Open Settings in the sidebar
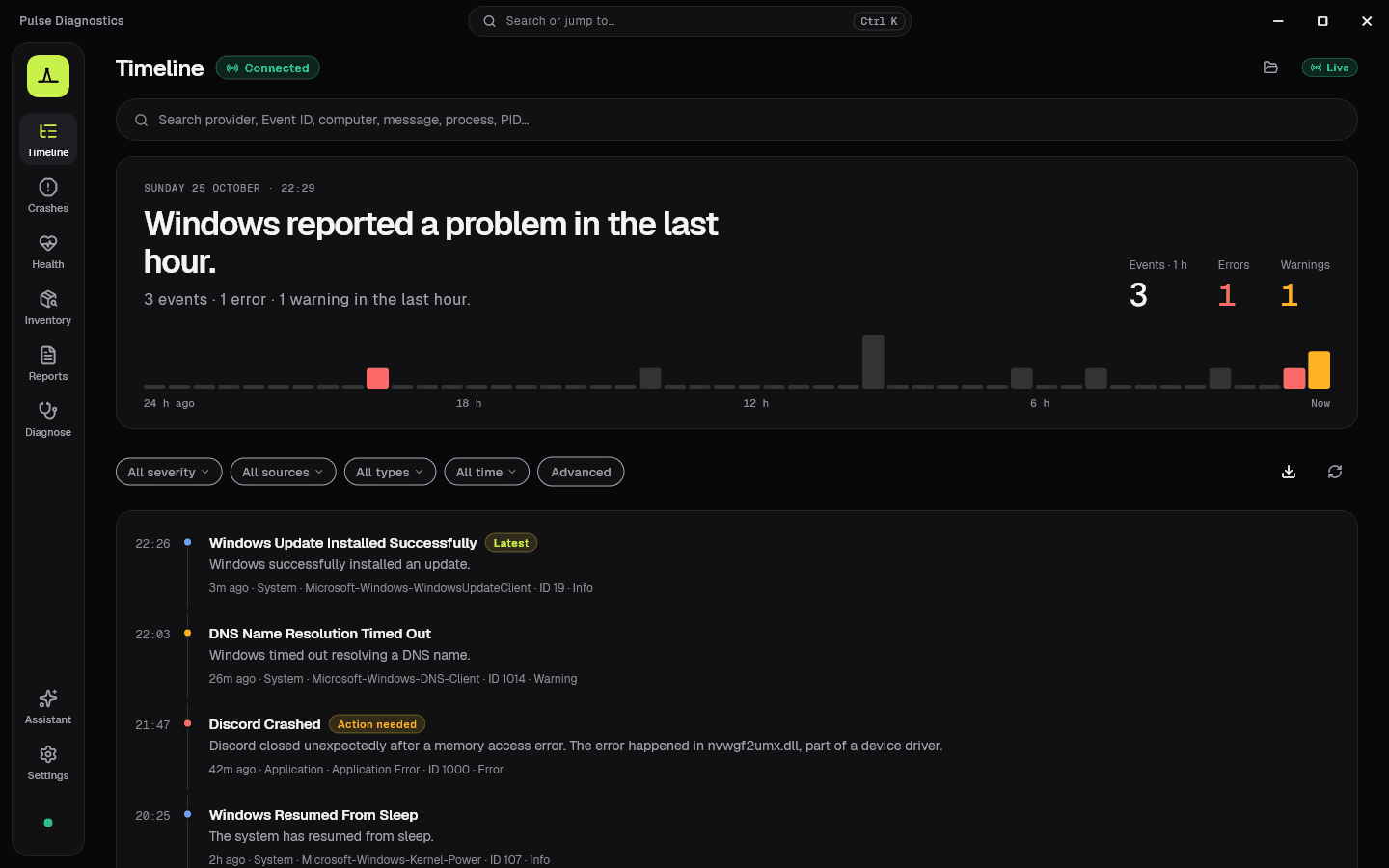This screenshot has height=868, width=1389. 48,762
